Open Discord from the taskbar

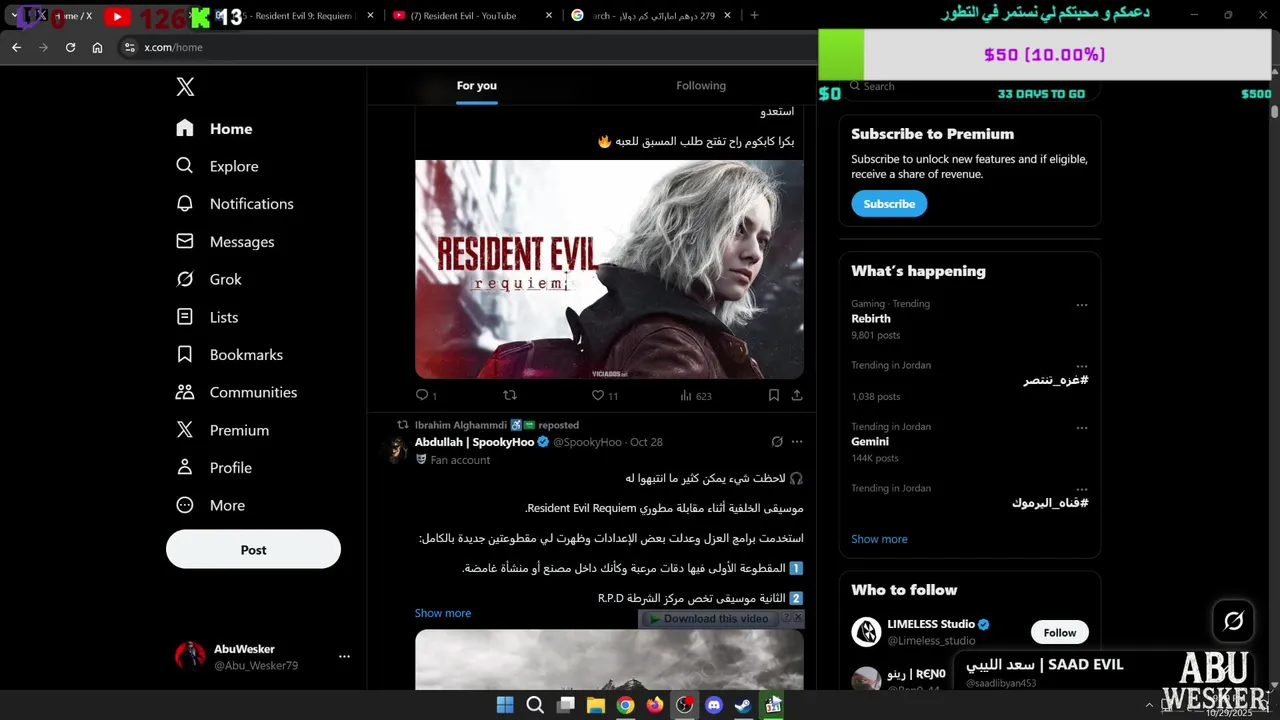(x=714, y=705)
